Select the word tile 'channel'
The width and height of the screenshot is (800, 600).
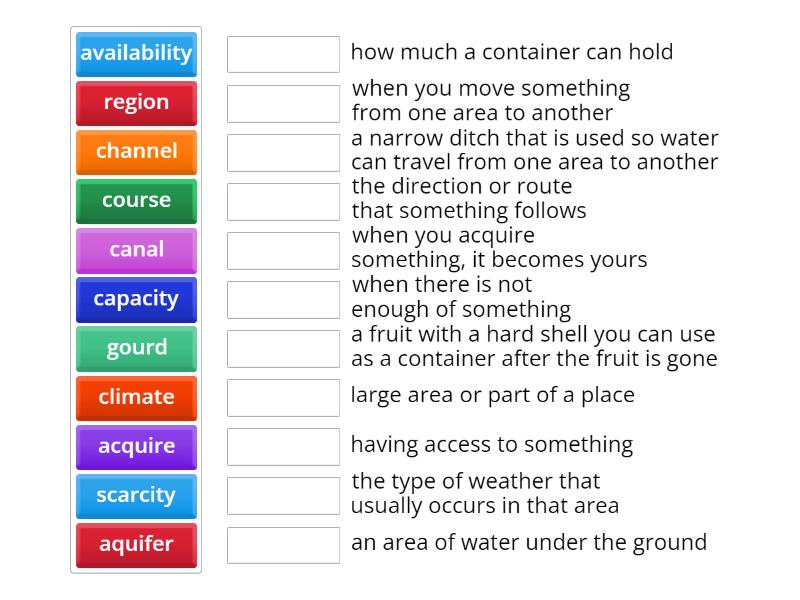click(136, 152)
